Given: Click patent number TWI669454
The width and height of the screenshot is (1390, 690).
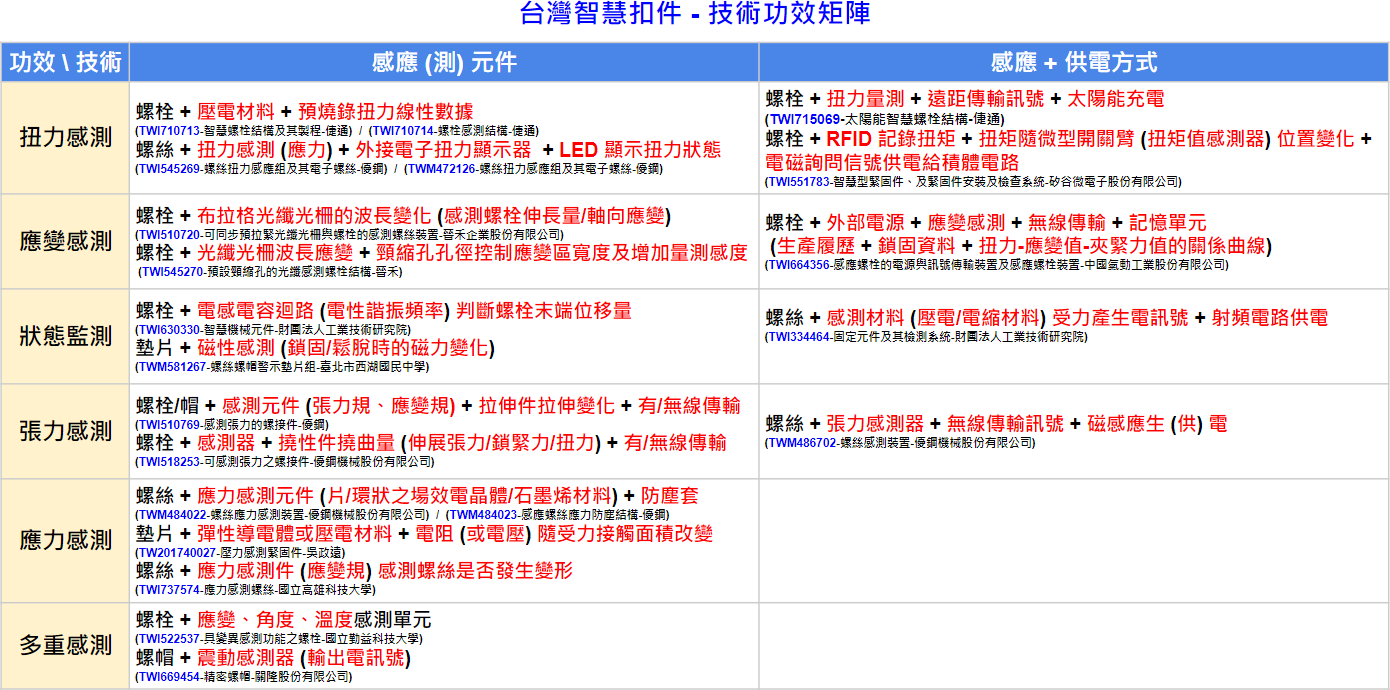Looking at the screenshot, I should click(169, 677).
